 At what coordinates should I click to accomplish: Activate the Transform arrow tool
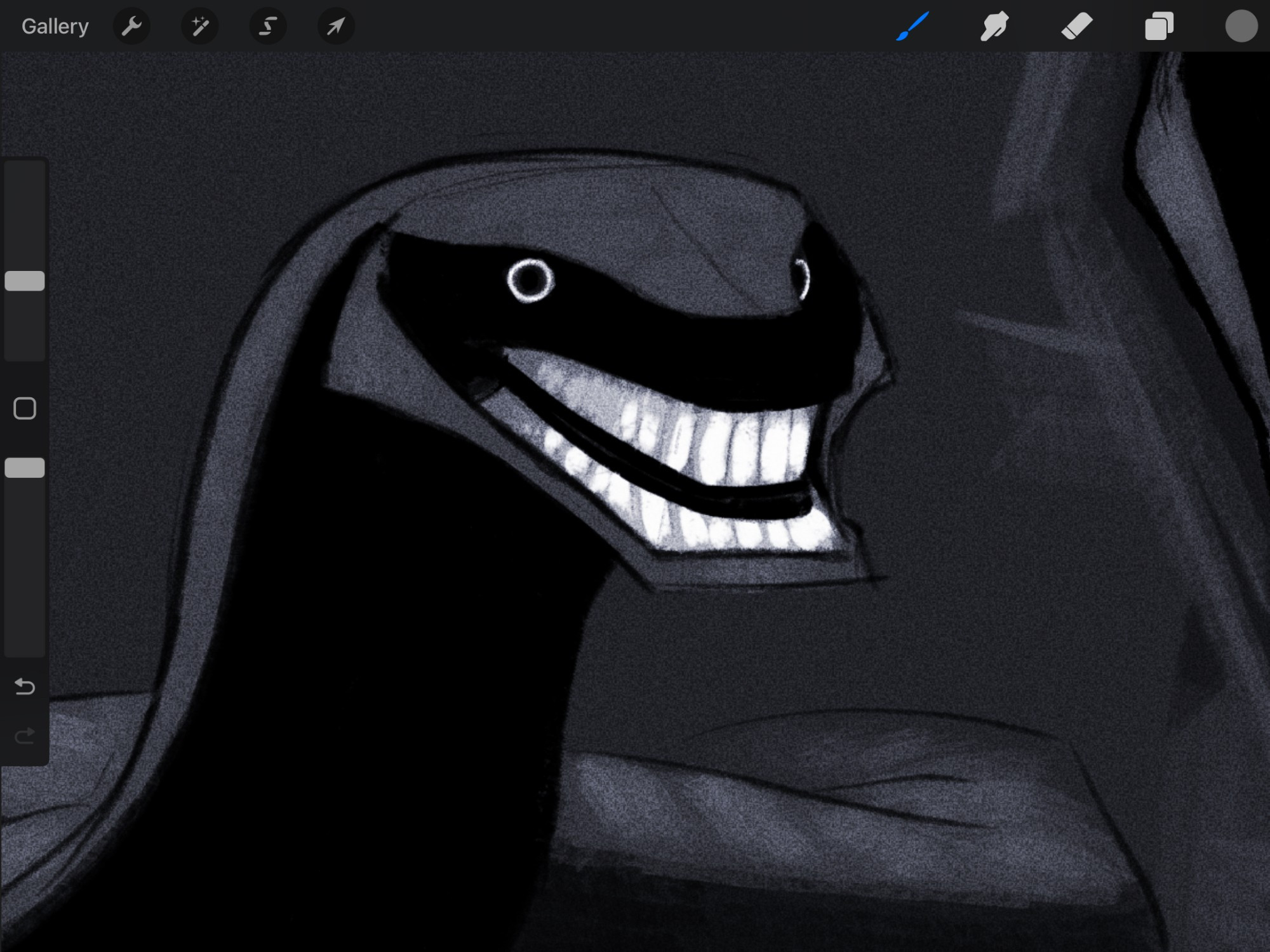pos(335,26)
